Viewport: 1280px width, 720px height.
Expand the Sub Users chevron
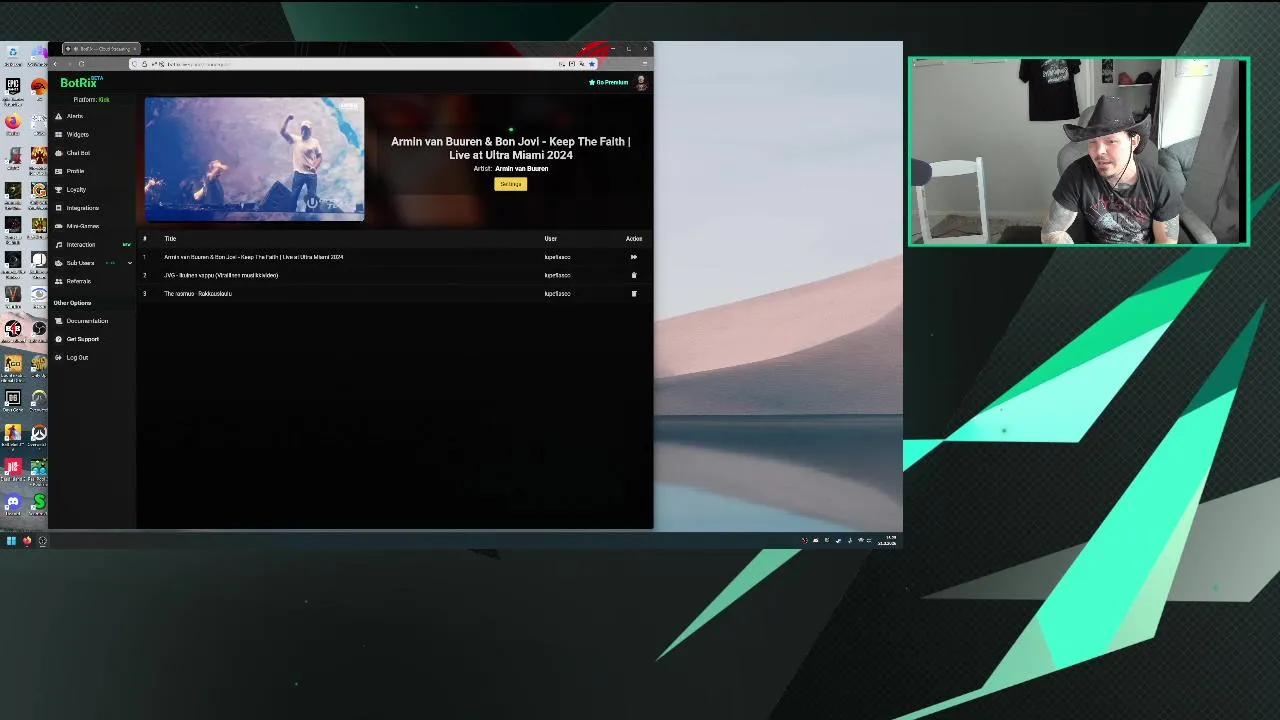pyautogui.click(x=129, y=263)
